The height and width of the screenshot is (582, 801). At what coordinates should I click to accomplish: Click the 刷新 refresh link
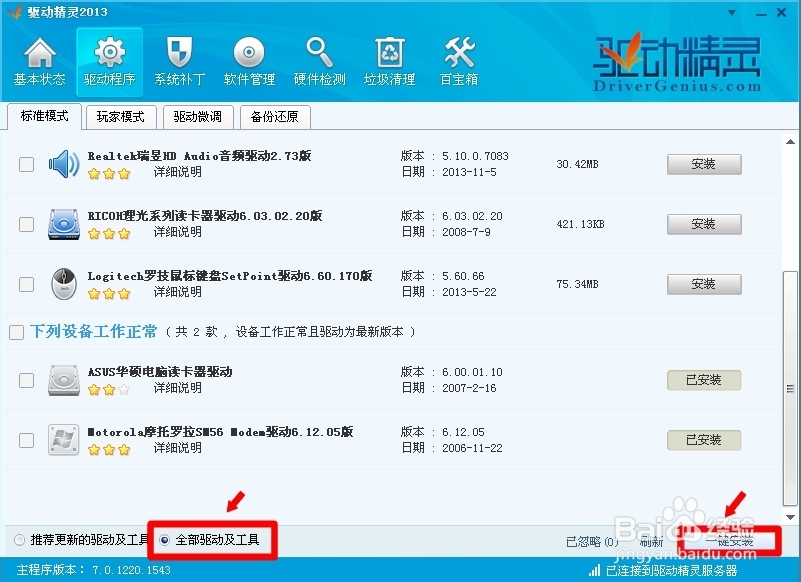652,542
